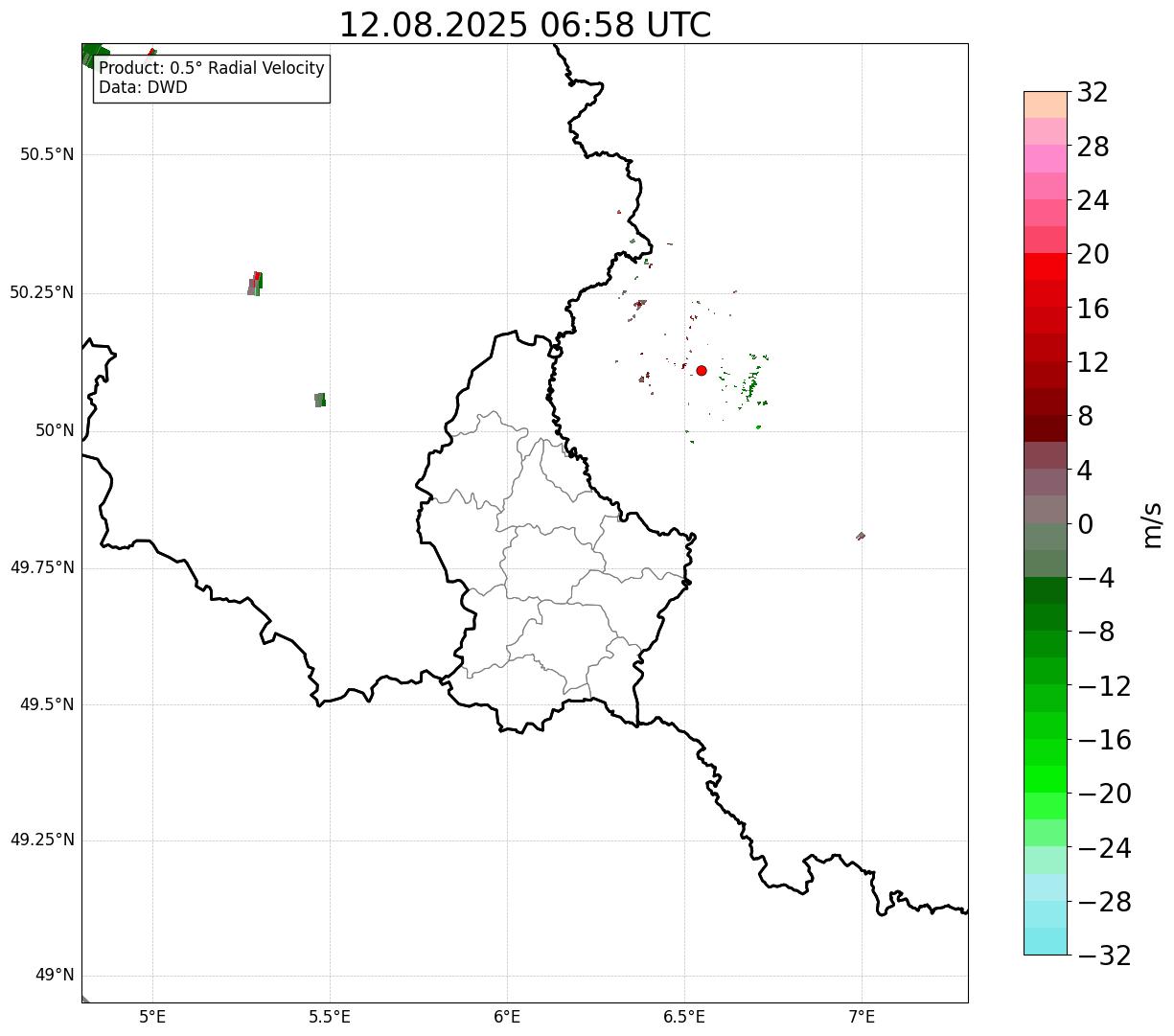
Task: Click the "m/s" colorbar unit label
Action: pyautogui.click(x=1151, y=524)
